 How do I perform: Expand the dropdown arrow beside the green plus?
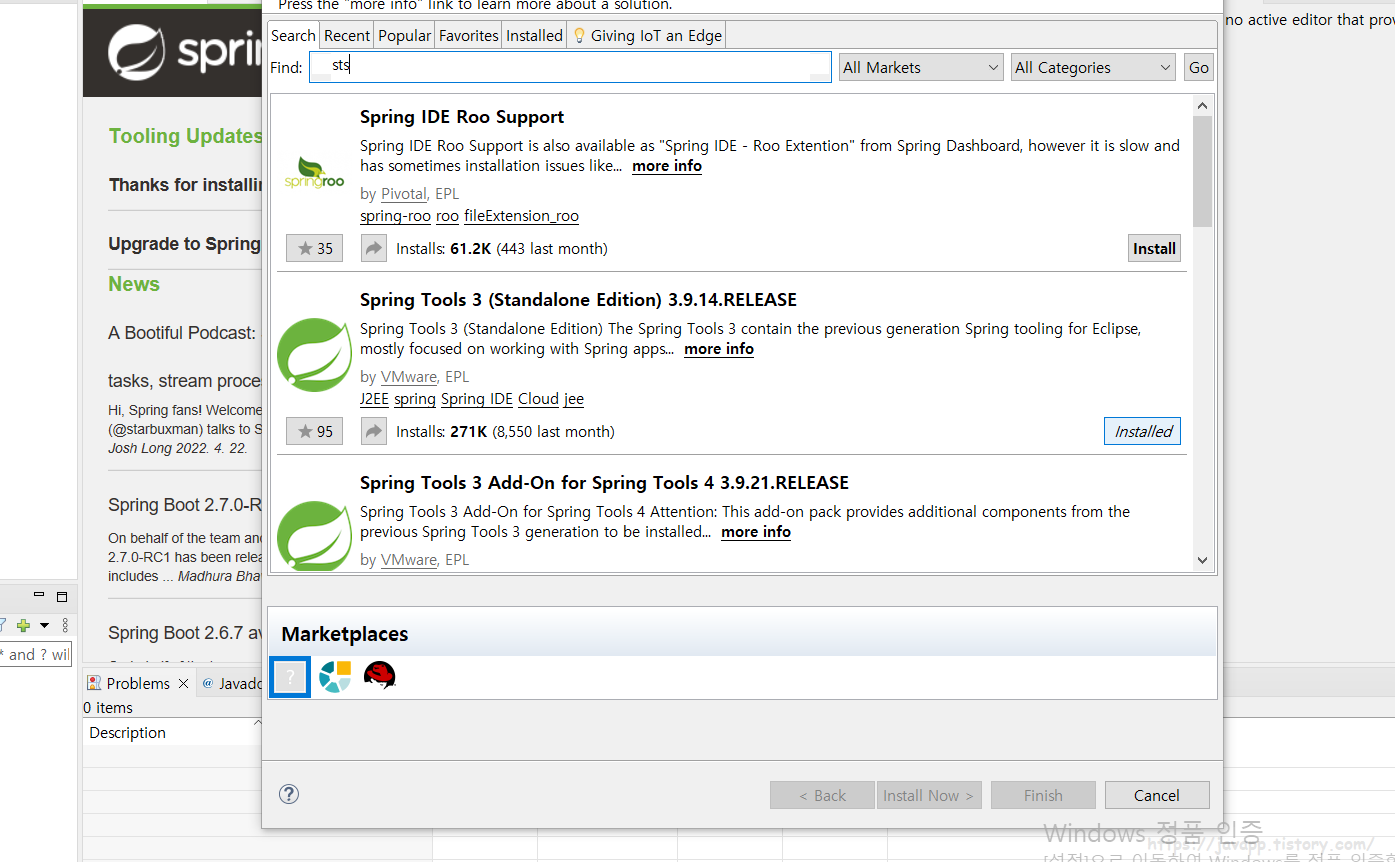click(x=44, y=625)
